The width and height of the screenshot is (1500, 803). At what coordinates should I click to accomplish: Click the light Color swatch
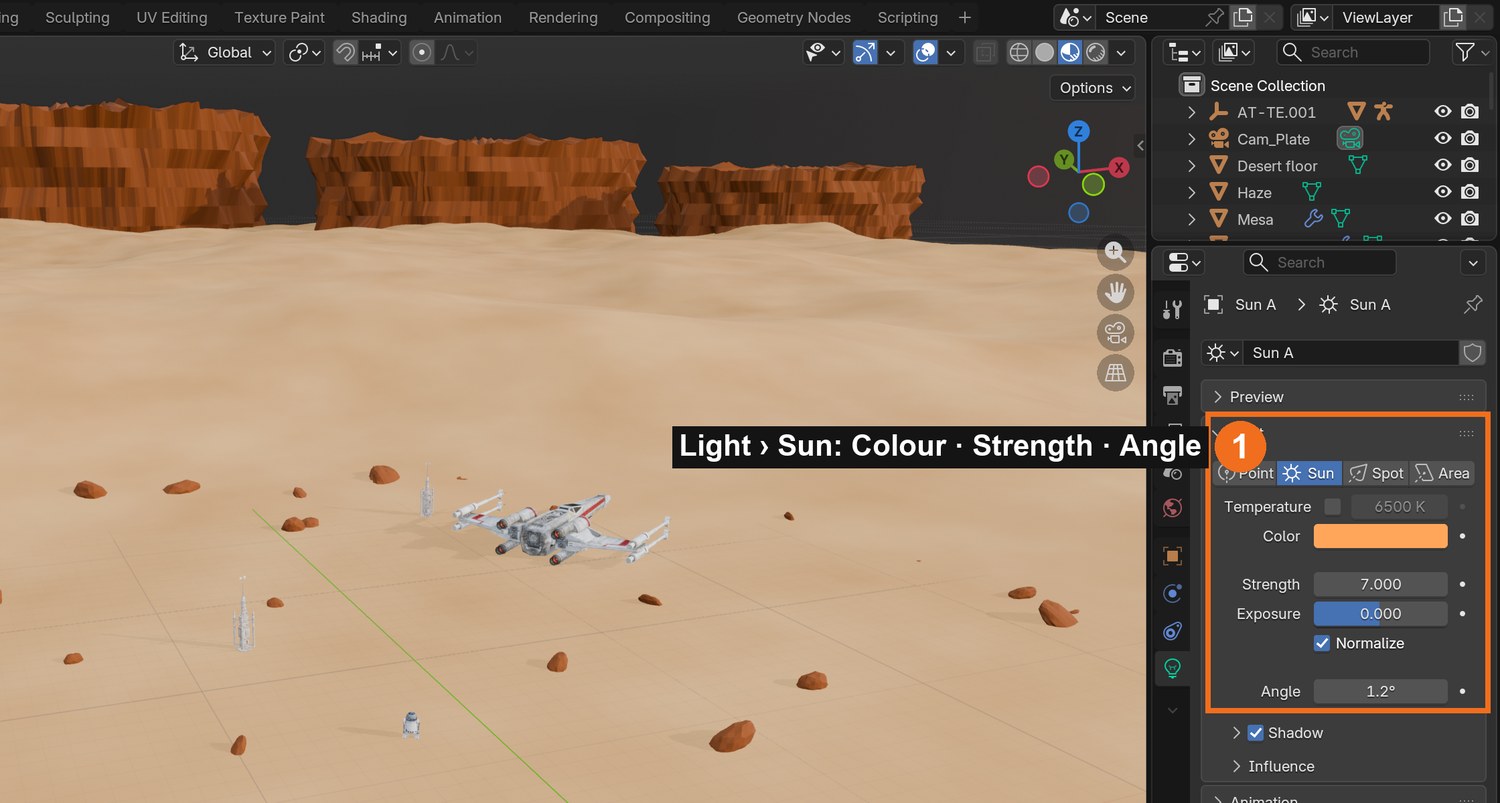pos(1380,536)
